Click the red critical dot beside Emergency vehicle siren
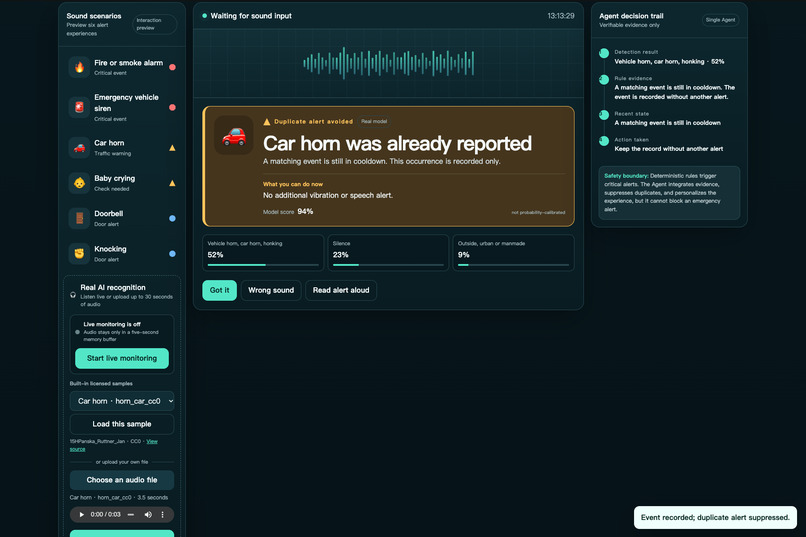This screenshot has height=537, width=806. tap(172, 107)
